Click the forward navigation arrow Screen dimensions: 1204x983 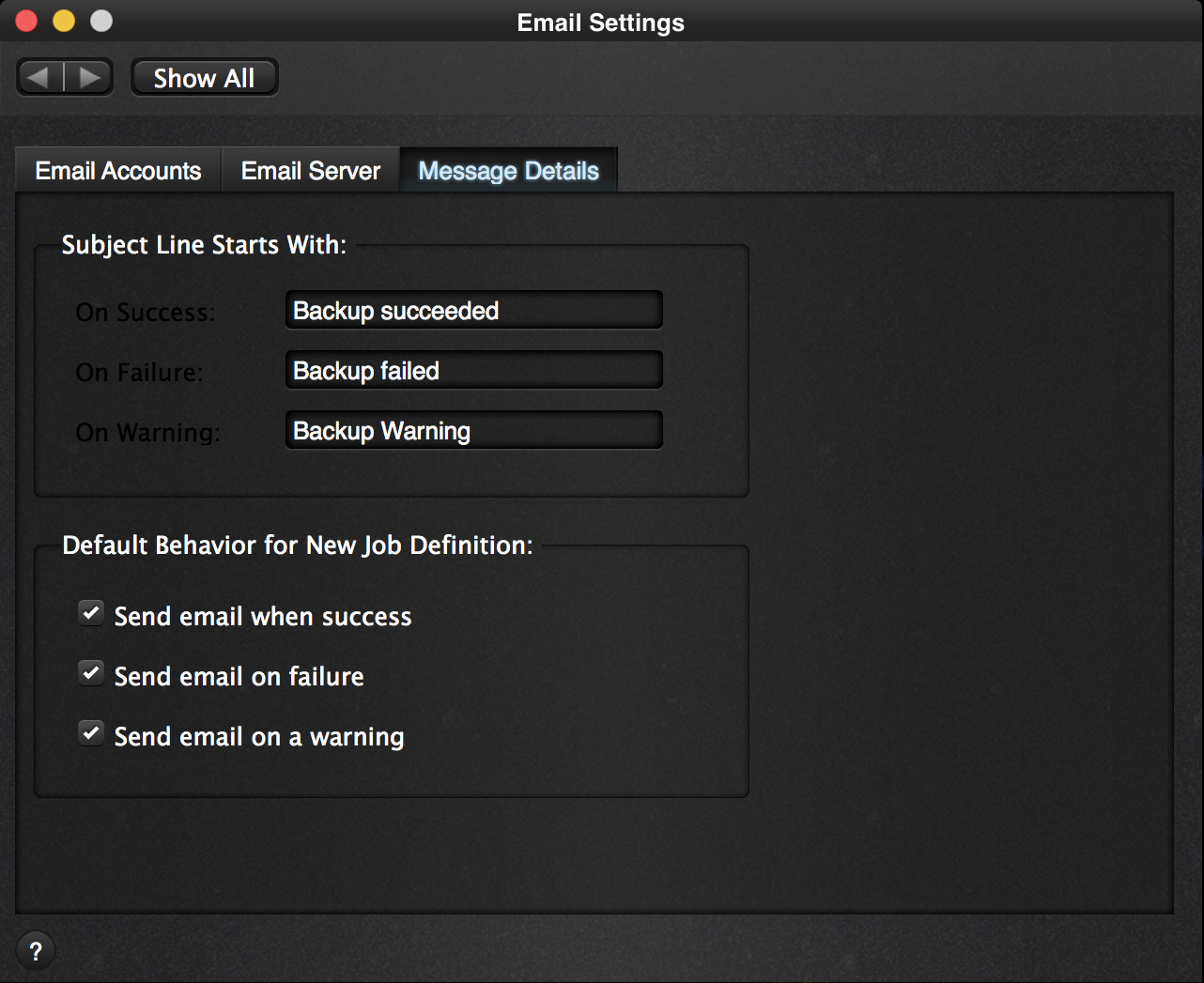pos(89,78)
